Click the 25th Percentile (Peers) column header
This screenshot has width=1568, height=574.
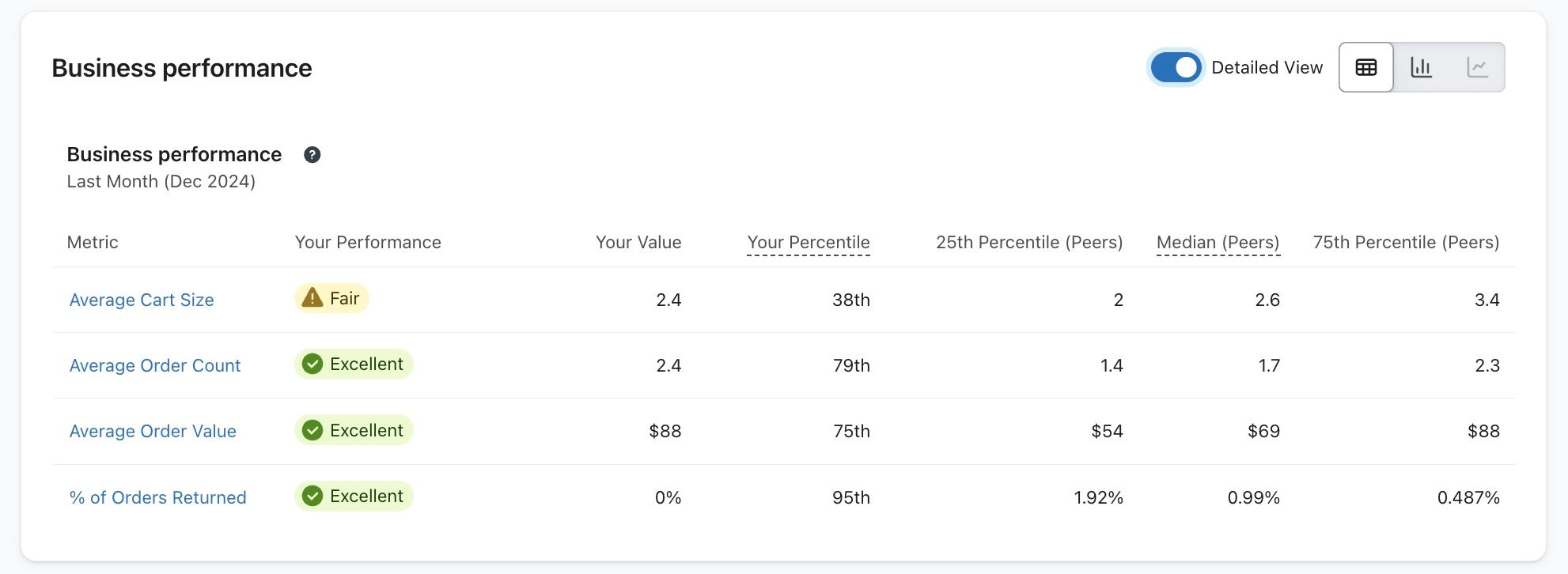coord(1029,243)
